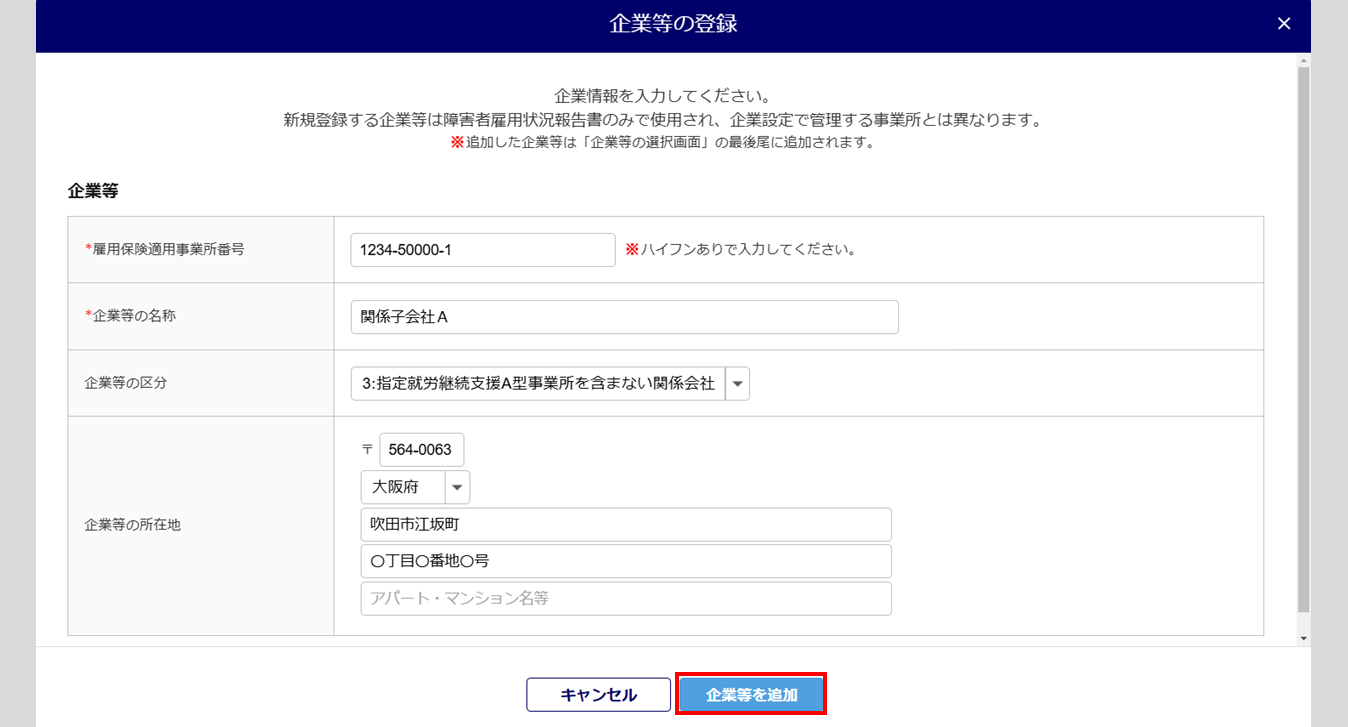The height and width of the screenshot is (727, 1348).
Task: Focus the アパート・マンション名等 field
Action: tap(625, 599)
